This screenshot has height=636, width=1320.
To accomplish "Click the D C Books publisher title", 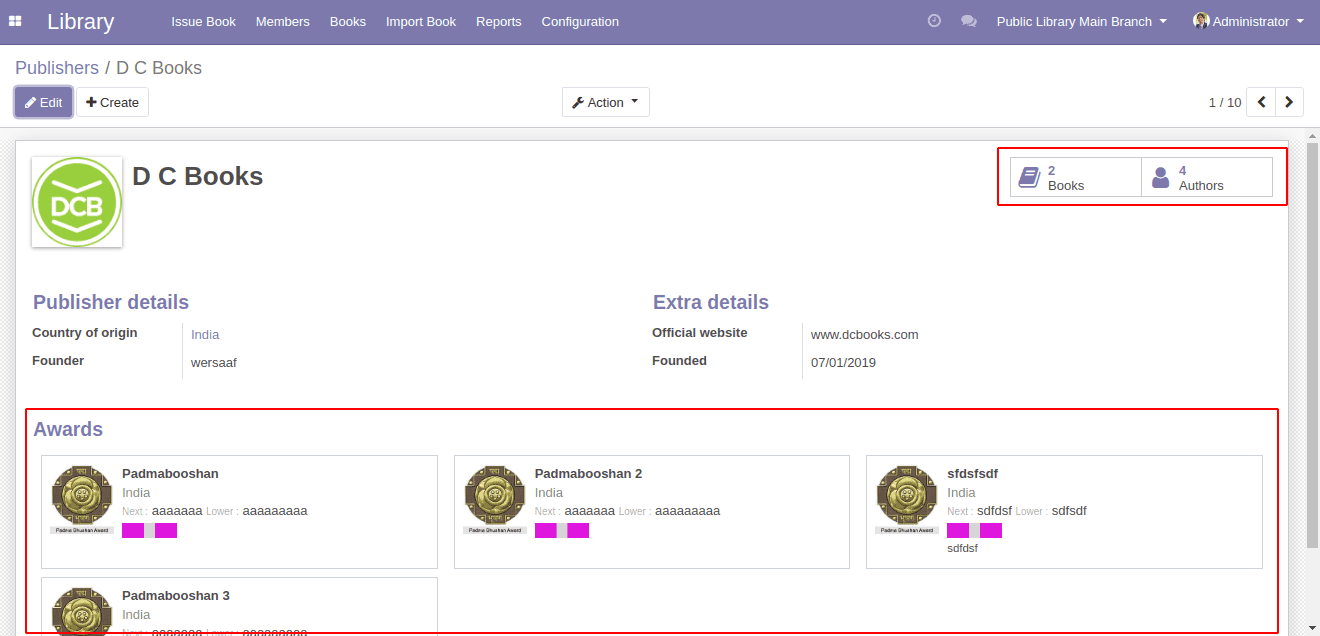I will click(x=198, y=176).
